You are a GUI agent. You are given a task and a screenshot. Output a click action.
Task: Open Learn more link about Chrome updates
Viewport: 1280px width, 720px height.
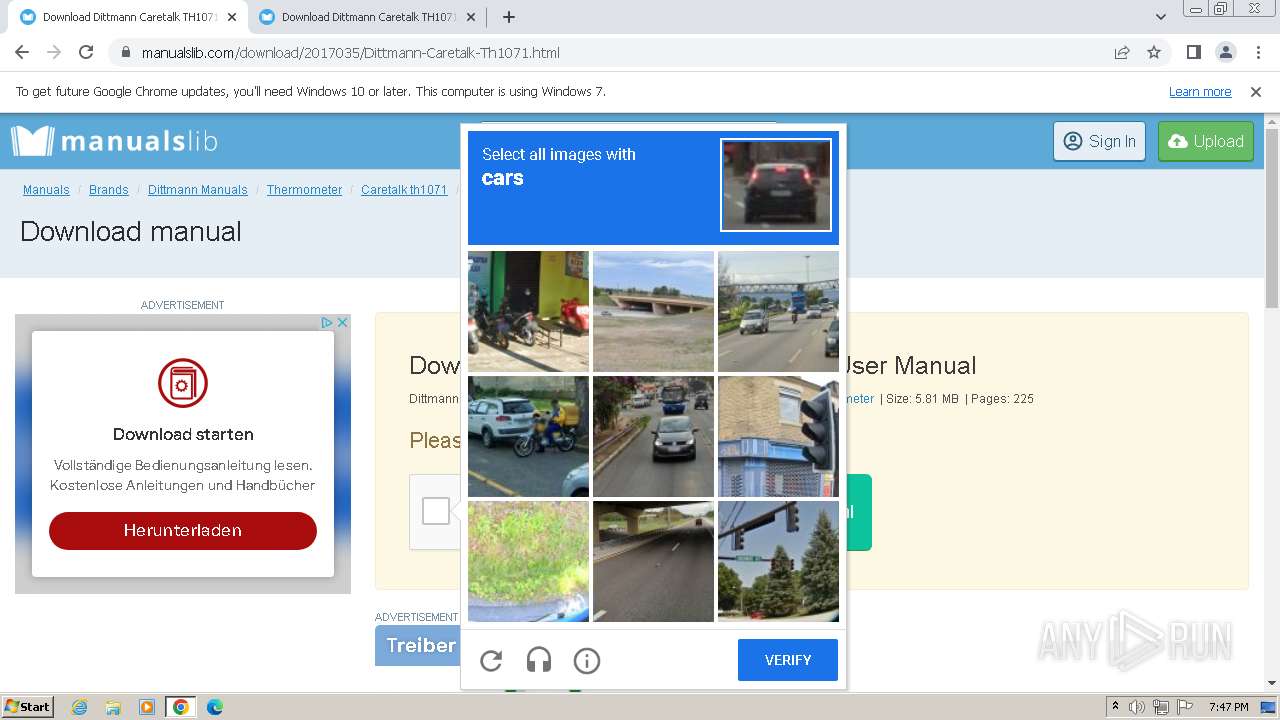1200,91
